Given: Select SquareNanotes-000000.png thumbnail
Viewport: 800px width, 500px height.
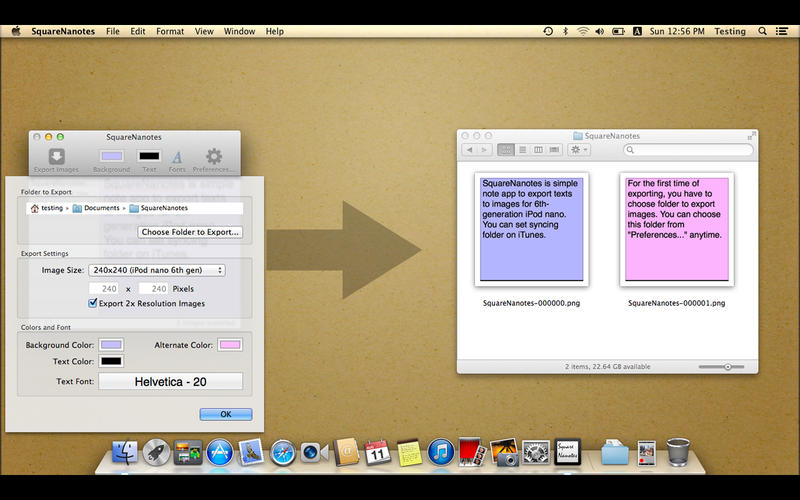Looking at the screenshot, I should [x=532, y=229].
